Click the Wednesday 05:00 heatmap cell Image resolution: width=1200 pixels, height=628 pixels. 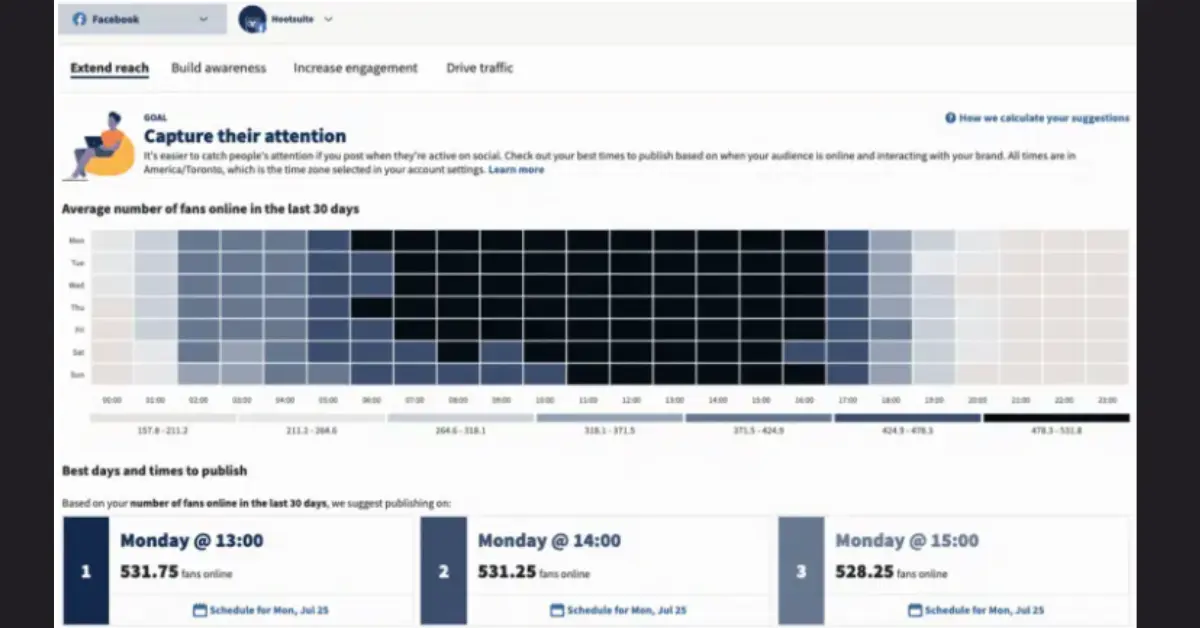(329, 285)
